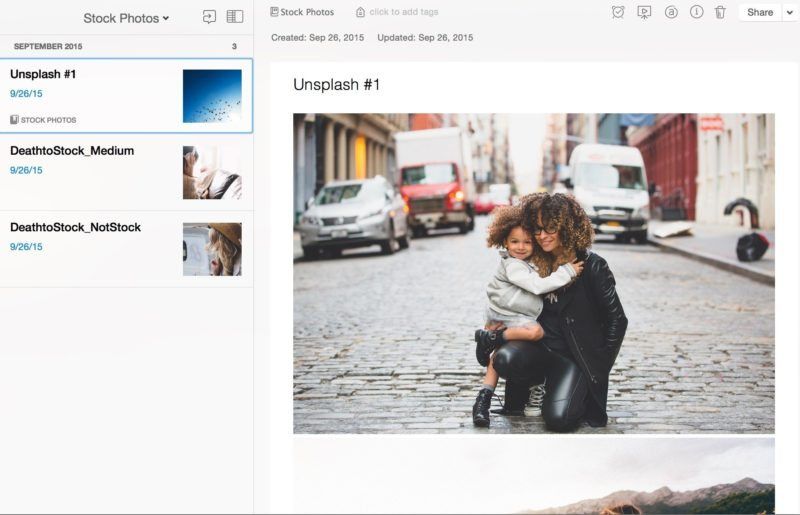Click the mountain landscape photo below
Image resolution: width=800 pixels, height=515 pixels.
tap(534, 476)
